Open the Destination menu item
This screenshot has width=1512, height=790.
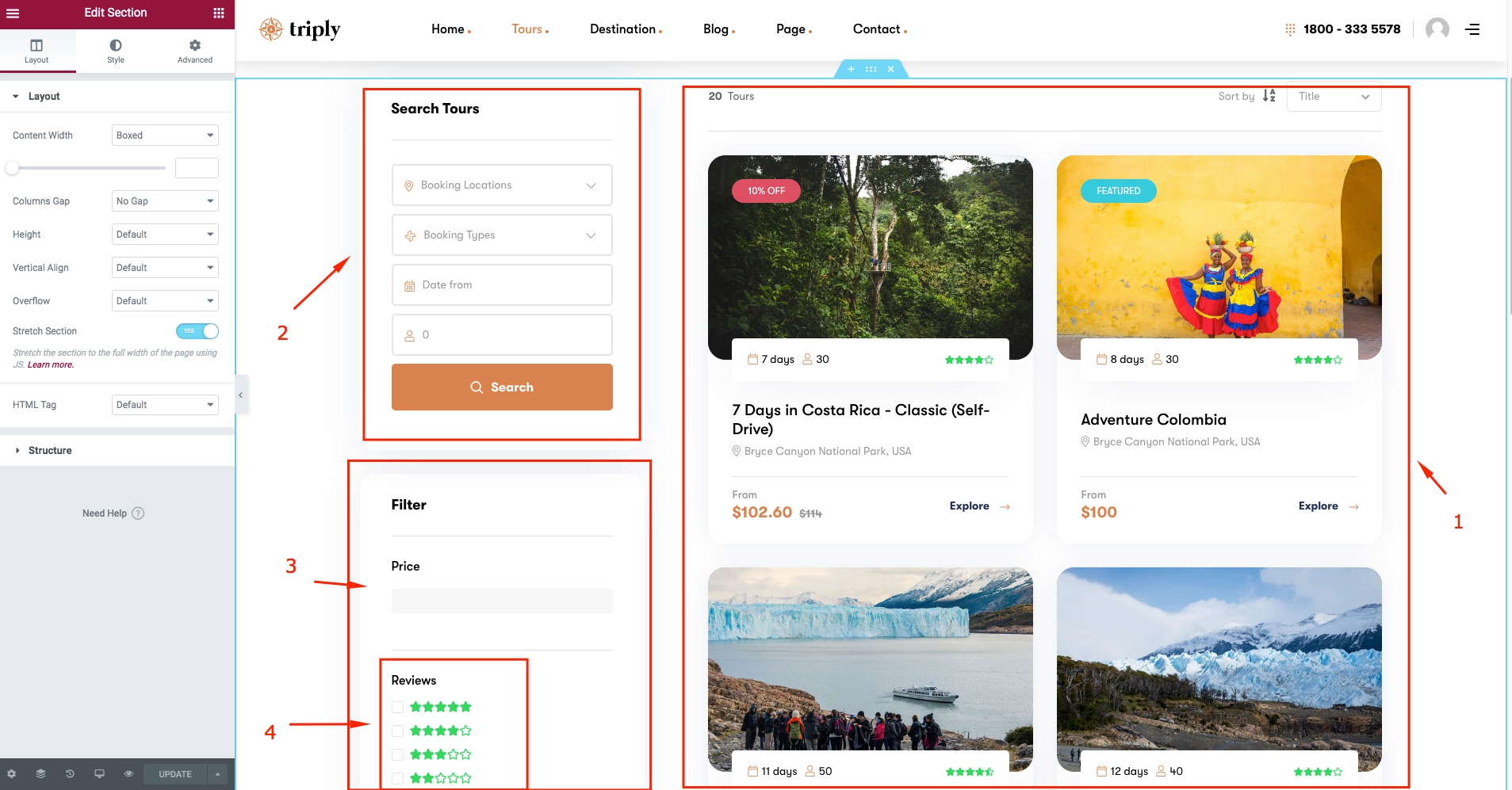625,29
